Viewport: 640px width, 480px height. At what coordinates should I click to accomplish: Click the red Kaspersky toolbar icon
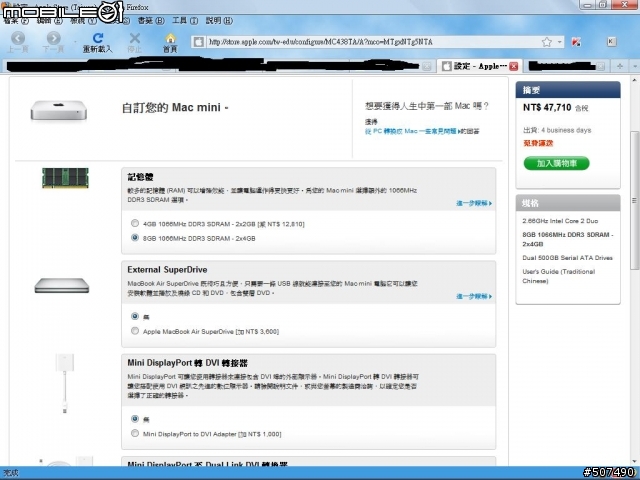point(576,42)
